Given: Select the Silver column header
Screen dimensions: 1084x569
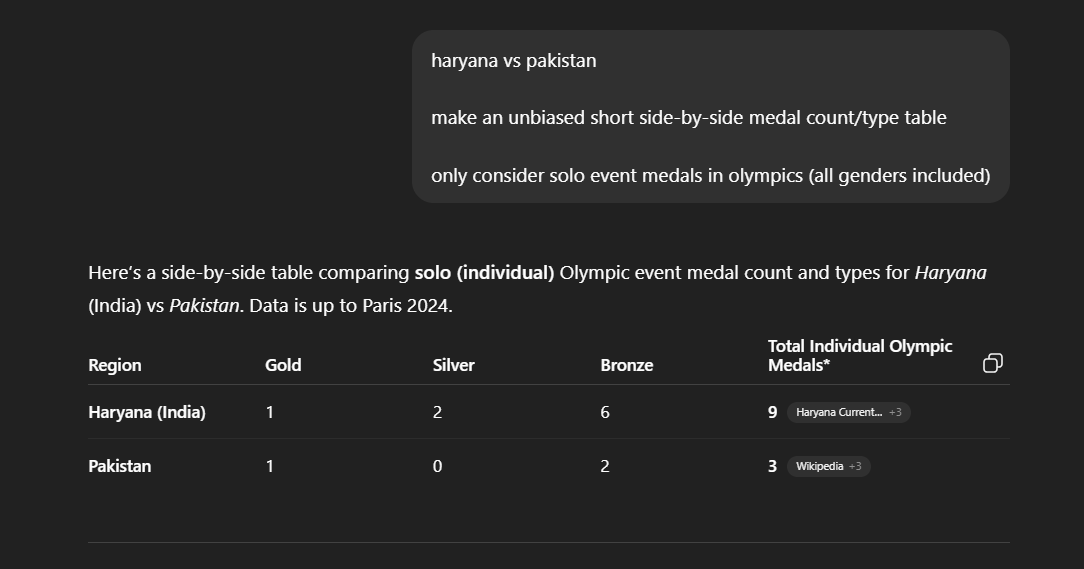Looking at the screenshot, I should (454, 365).
